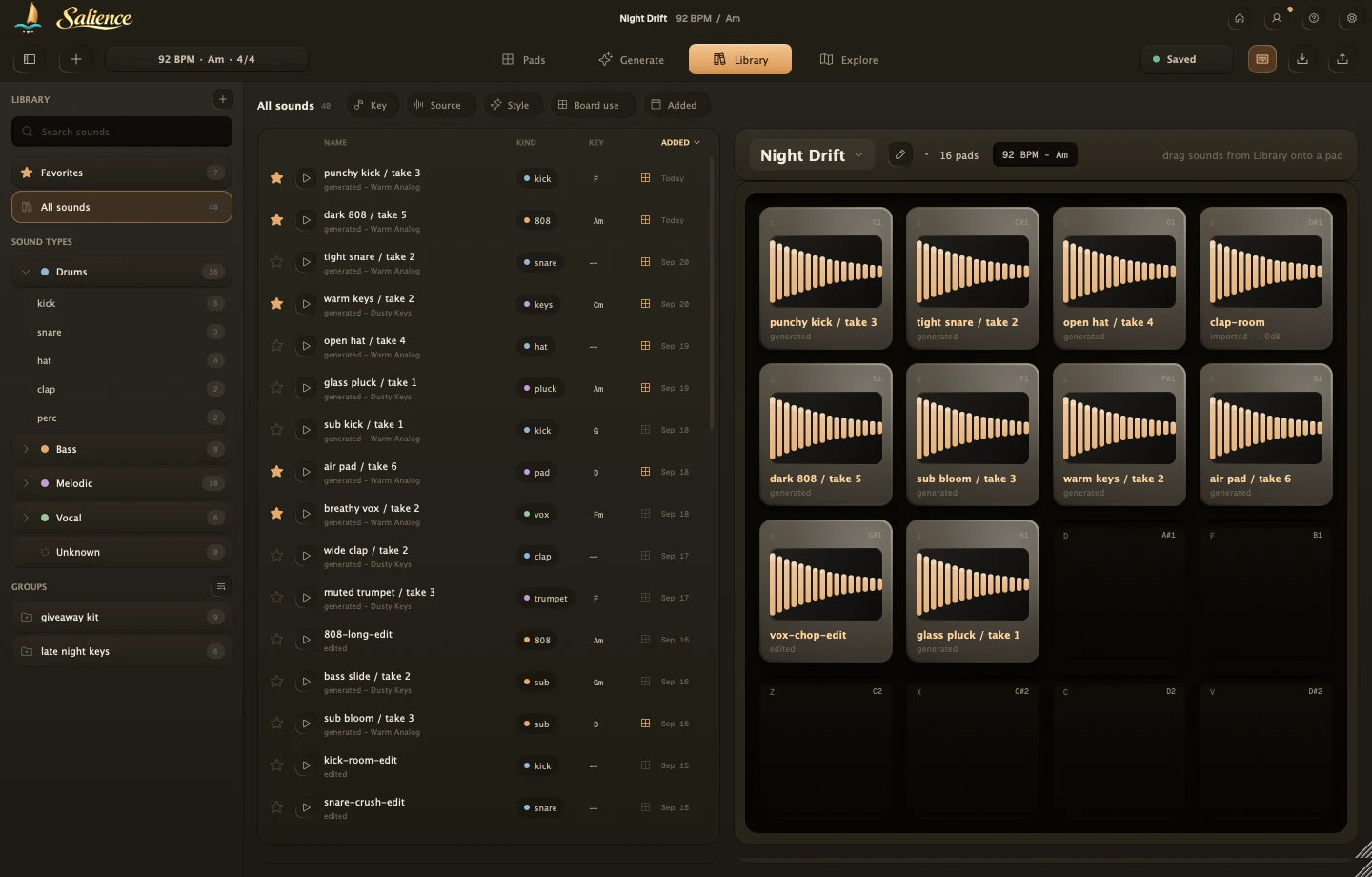Open the settings gear icon
The width and height of the screenshot is (1372, 877).
(x=1351, y=18)
